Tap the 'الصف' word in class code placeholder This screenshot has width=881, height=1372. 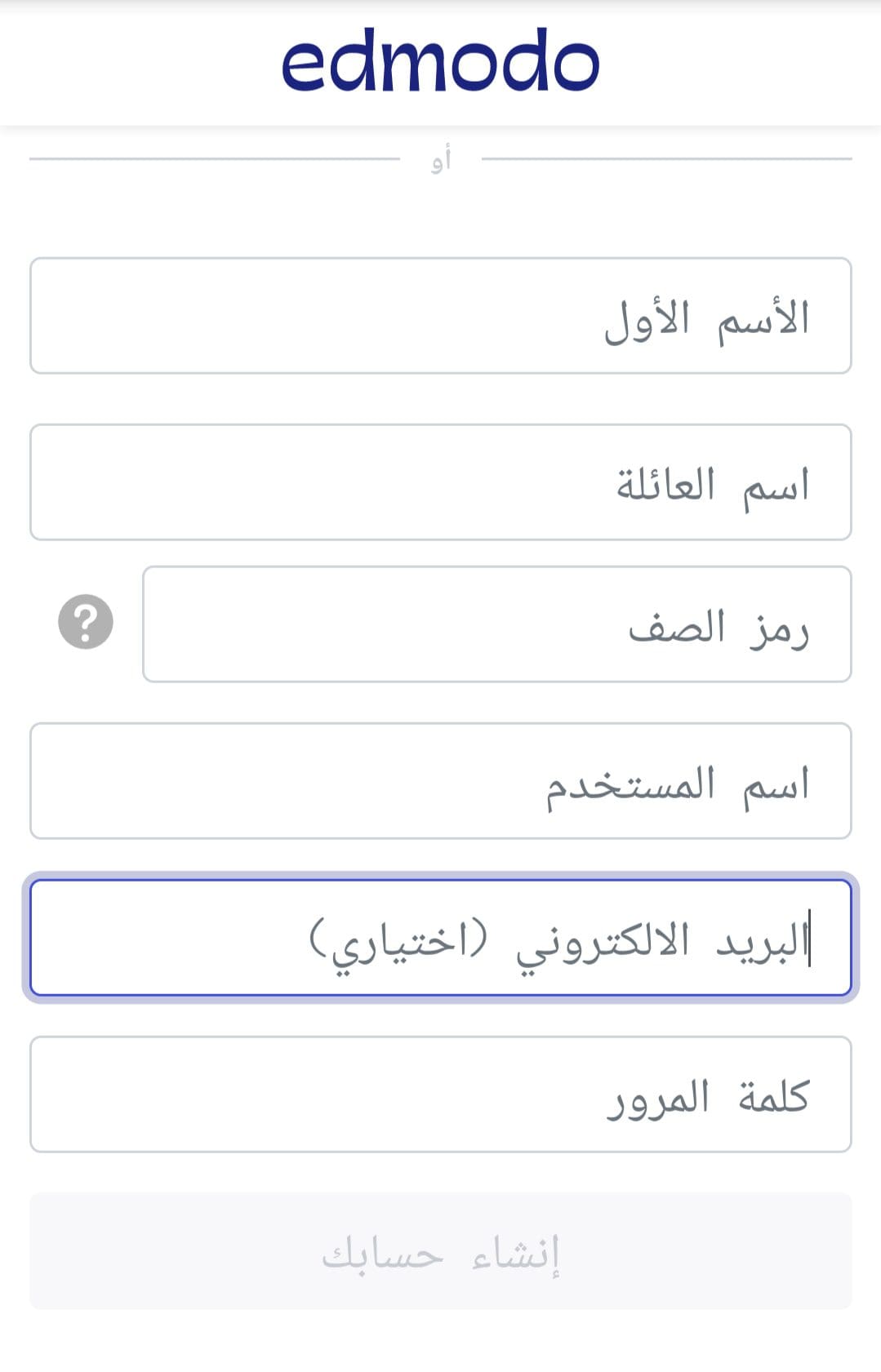677,627
